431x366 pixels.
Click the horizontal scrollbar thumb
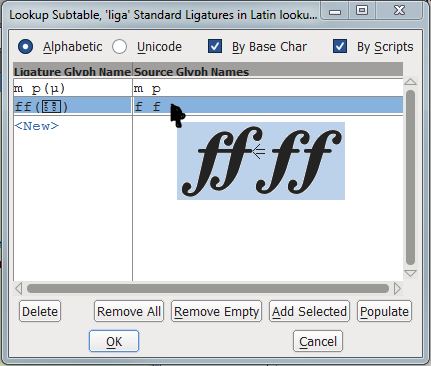click(x=208, y=289)
